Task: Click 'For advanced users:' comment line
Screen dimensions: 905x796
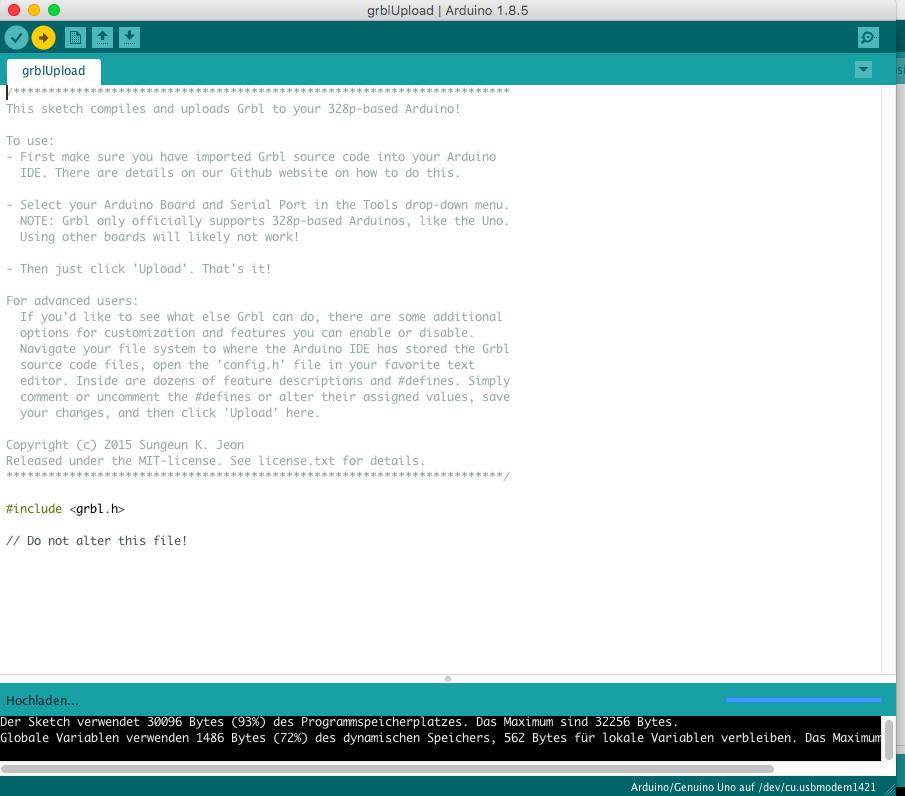Action: tap(72, 301)
